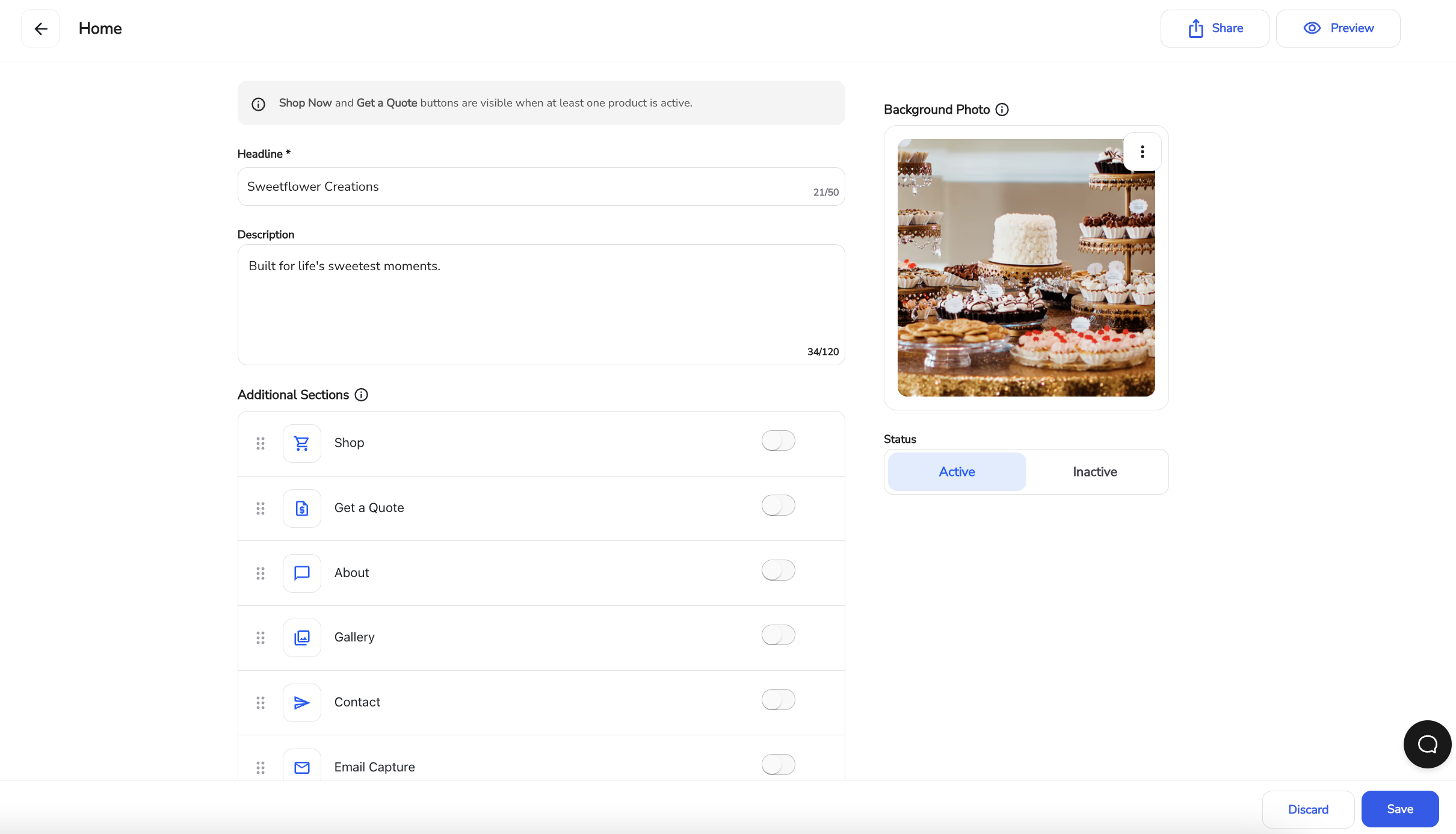Viewport: 1456px width, 834px height.
Task: Click the Share button
Action: [1215, 28]
